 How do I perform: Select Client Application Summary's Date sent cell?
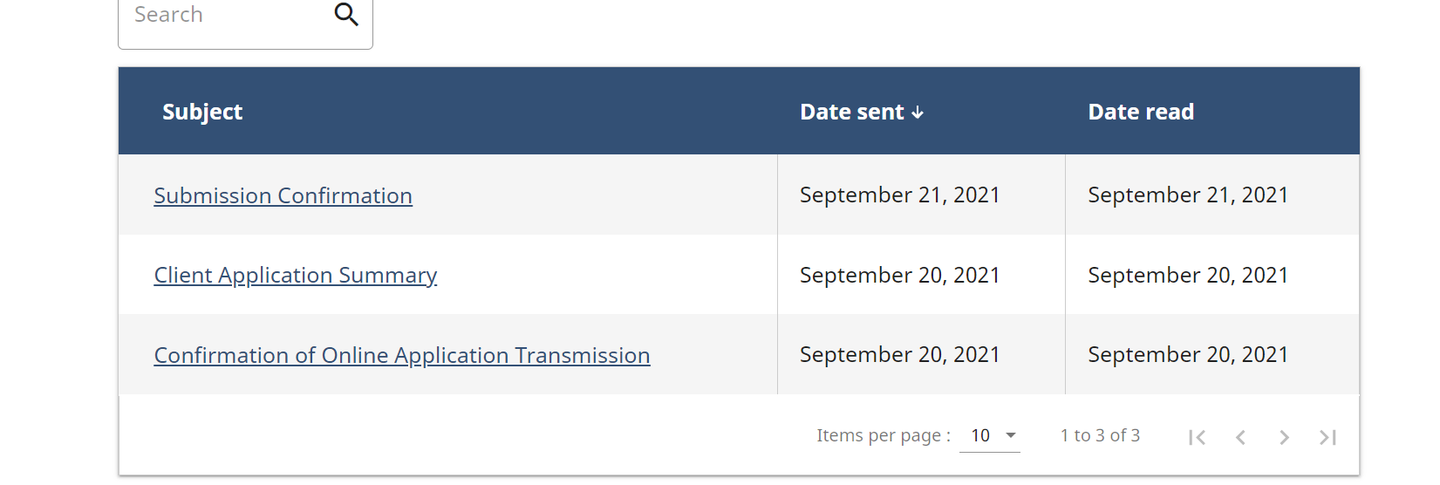(x=899, y=275)
